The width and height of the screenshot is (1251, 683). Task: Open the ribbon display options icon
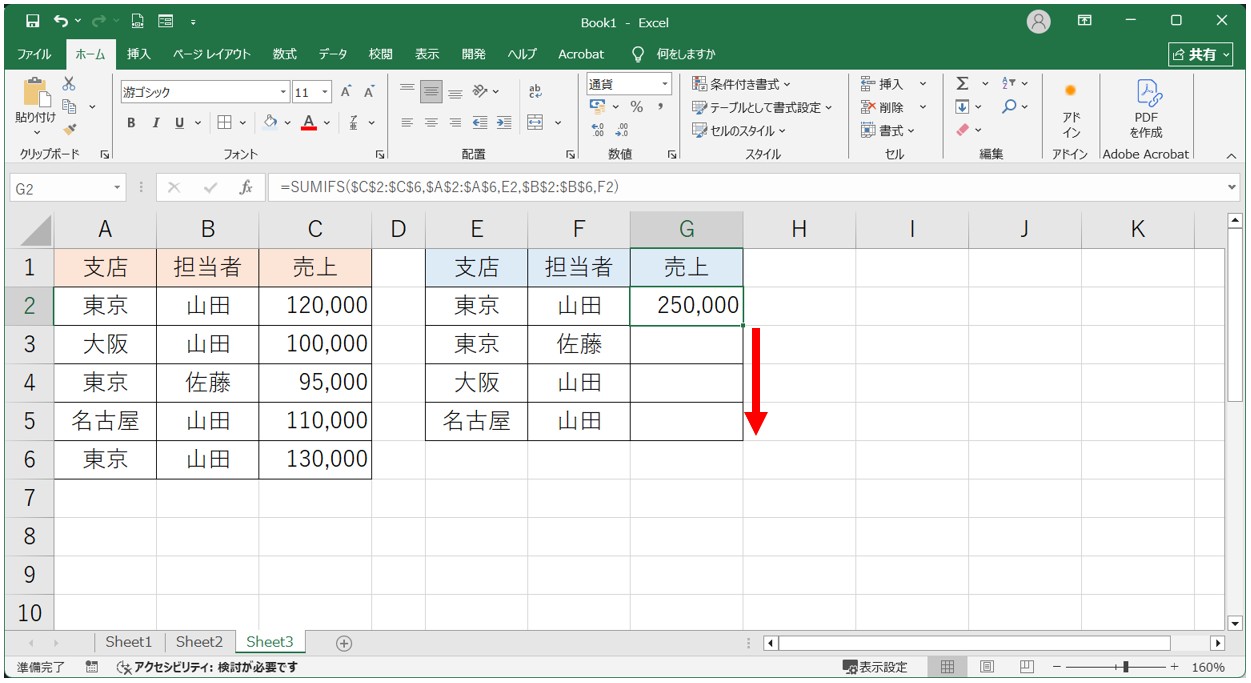click(1085, 21)
